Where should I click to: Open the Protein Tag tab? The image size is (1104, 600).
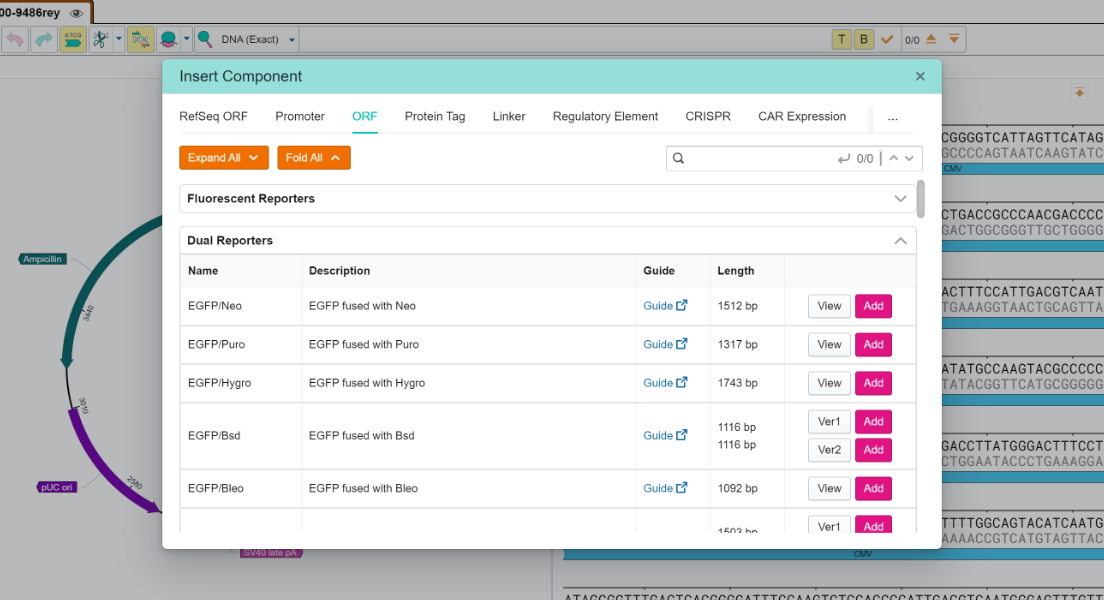[x=434, y=116]
